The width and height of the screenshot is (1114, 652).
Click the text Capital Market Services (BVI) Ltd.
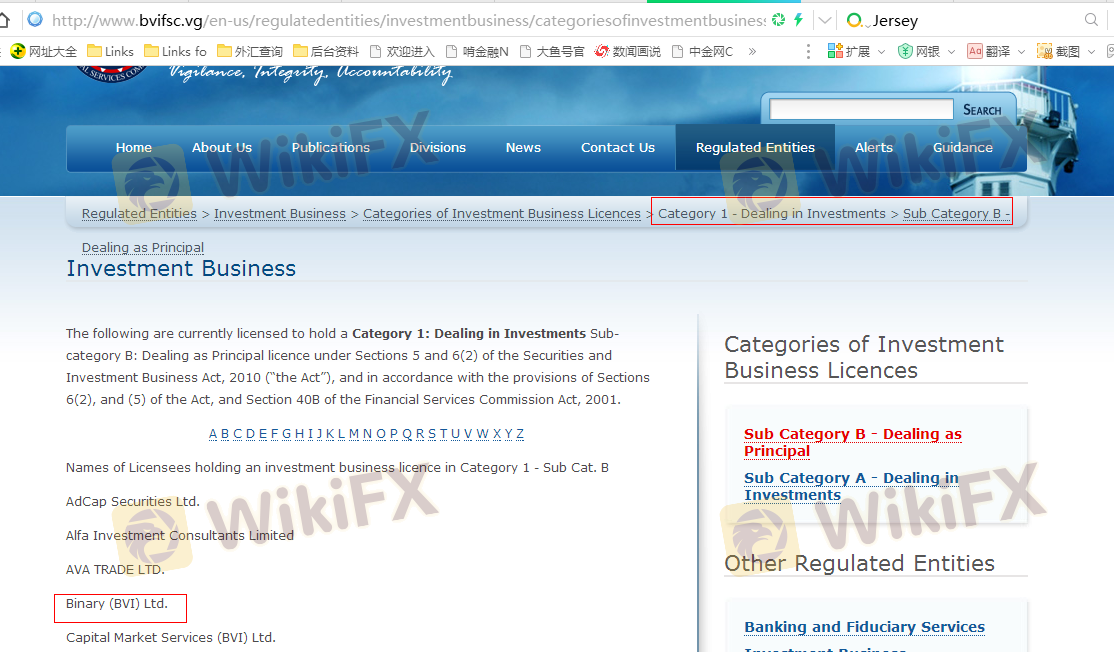pos(171,638)
